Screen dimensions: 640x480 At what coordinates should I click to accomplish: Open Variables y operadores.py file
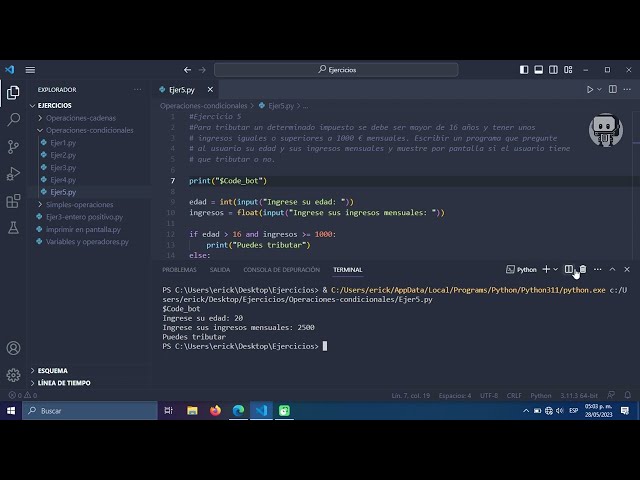pos(87,242)
